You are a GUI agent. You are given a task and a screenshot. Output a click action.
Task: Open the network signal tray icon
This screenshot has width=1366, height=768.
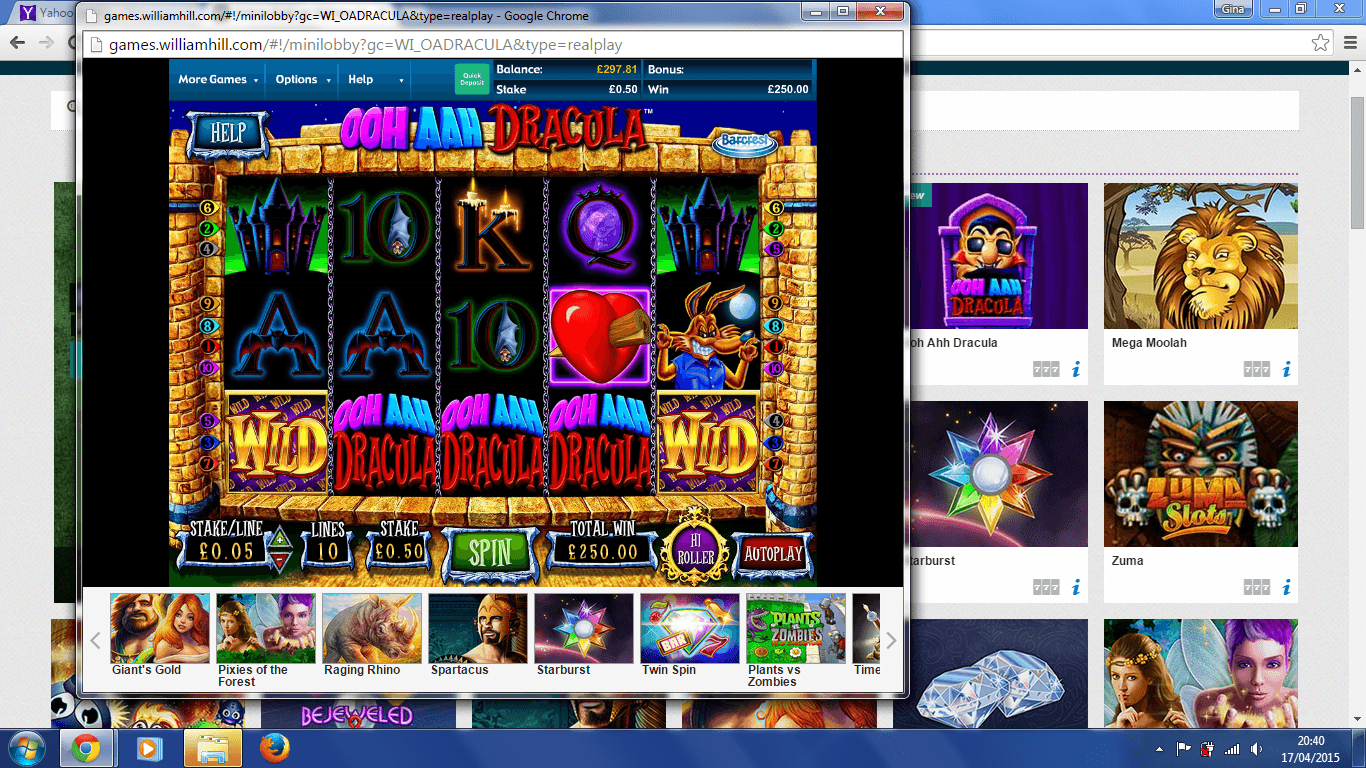[x=1232, y=748]
